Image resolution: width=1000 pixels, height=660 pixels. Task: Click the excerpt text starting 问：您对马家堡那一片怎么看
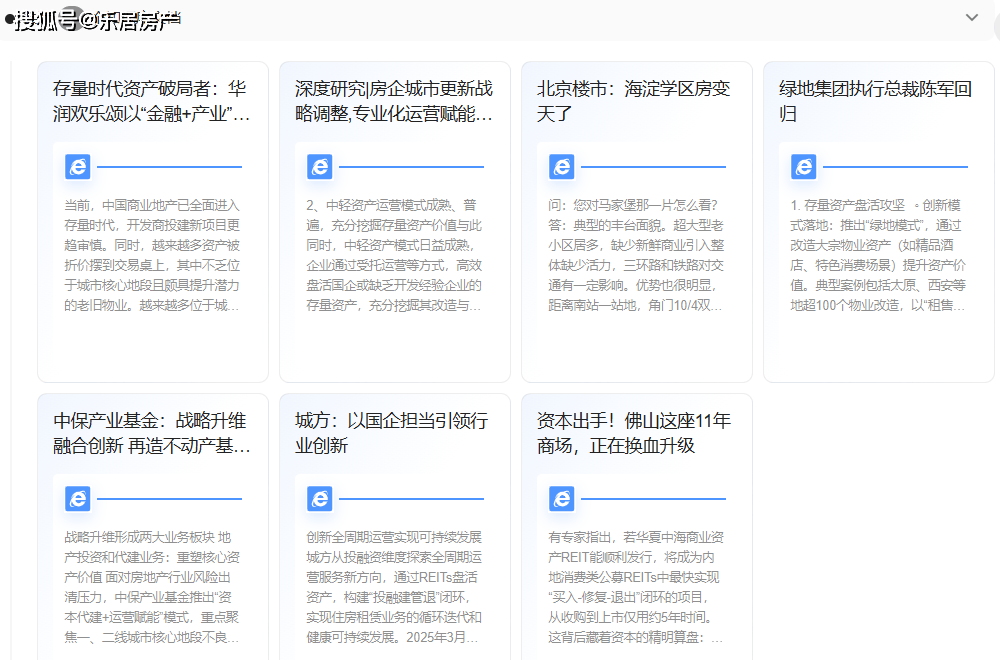tap(636, 255)
